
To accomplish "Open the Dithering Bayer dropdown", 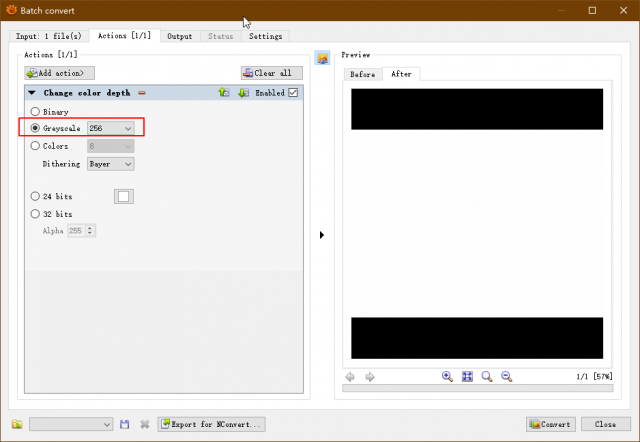I will (111, 164).
